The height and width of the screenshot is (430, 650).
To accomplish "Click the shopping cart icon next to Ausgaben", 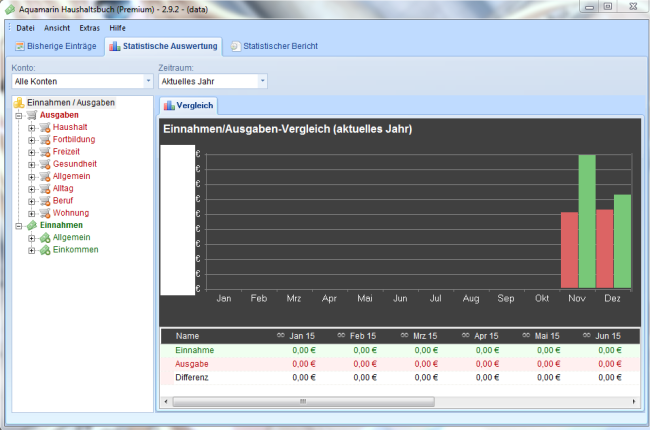I will (32, 115).
